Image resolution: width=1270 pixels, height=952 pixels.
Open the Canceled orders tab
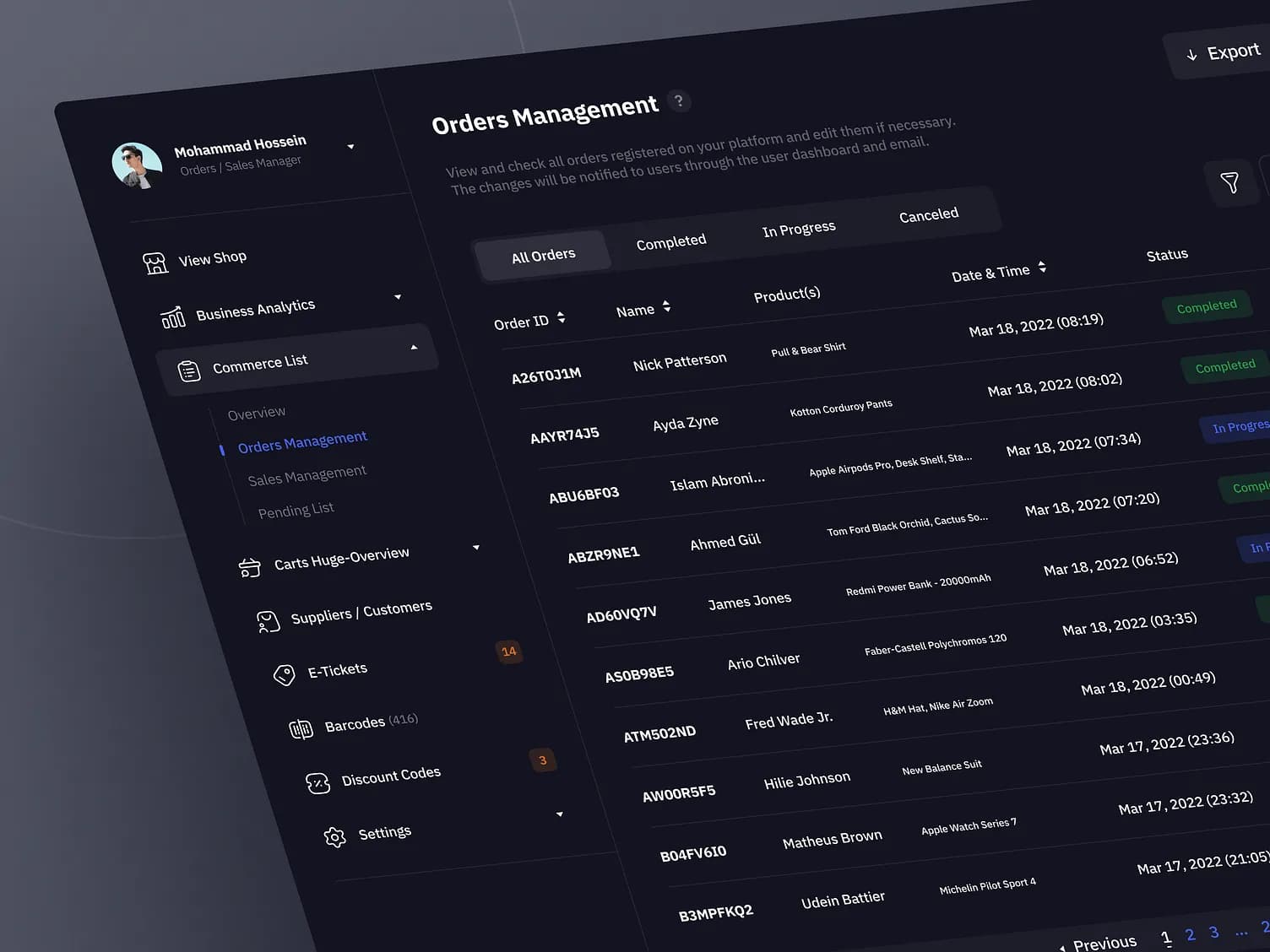pos(928,214)
